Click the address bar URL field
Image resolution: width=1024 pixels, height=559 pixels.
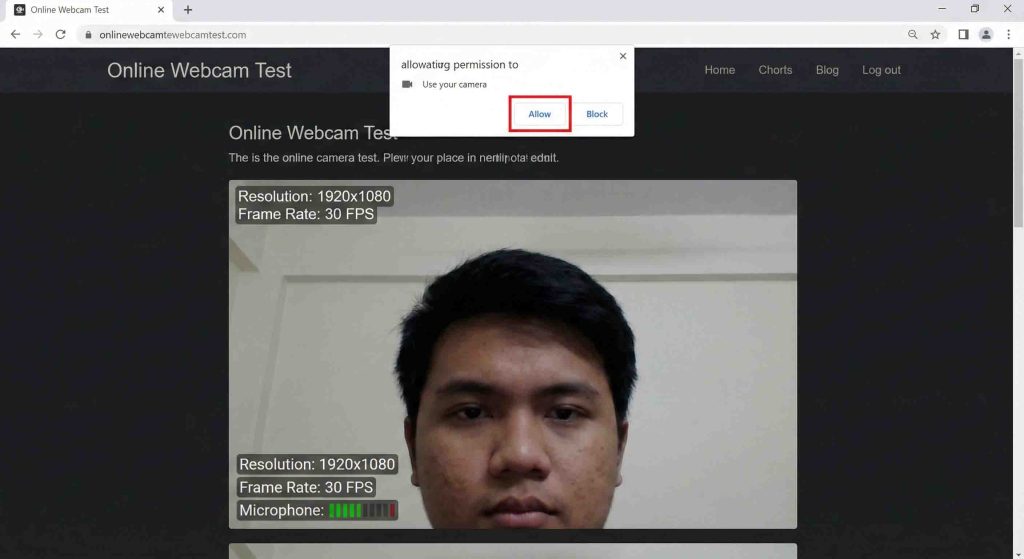click(490, 35)
